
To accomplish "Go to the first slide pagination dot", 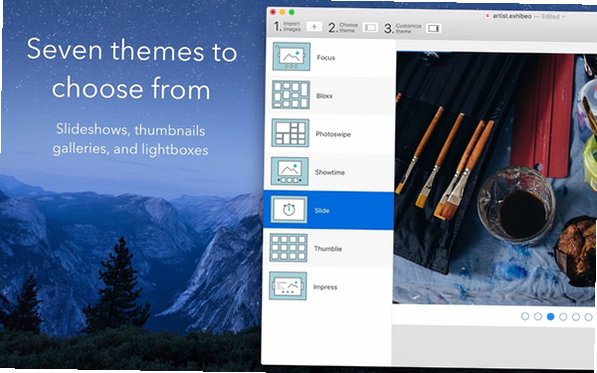I will coord(525,316).
